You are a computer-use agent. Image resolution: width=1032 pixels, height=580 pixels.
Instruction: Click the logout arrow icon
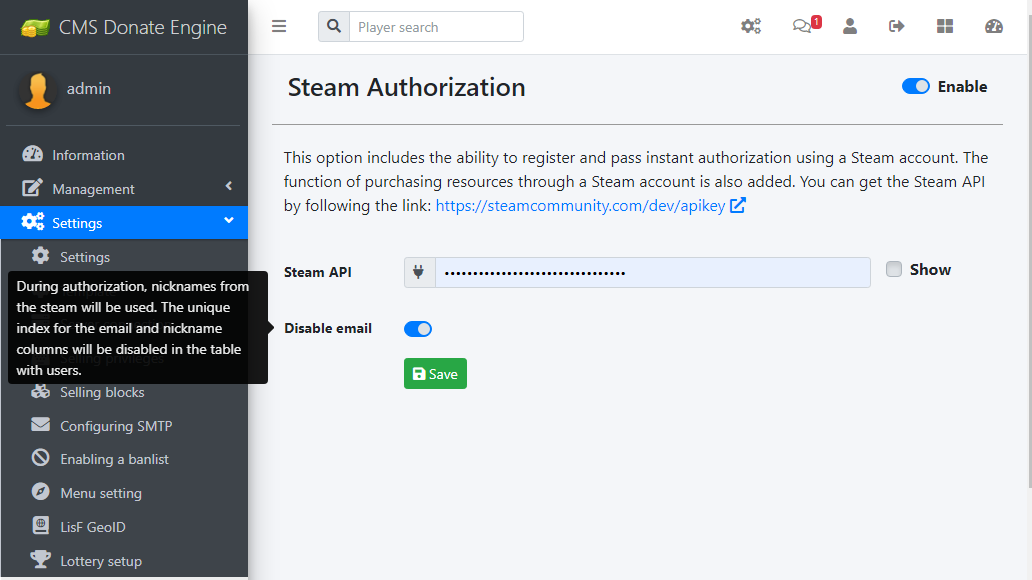(x=897, y=27)
